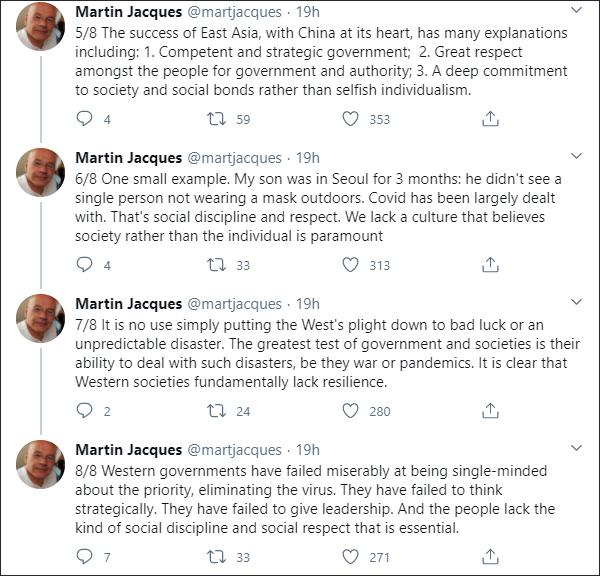This screenshot has height=576, width=600.
Task: Retweet the 7/8 resilience tweet
Action: tap(216, 411)
